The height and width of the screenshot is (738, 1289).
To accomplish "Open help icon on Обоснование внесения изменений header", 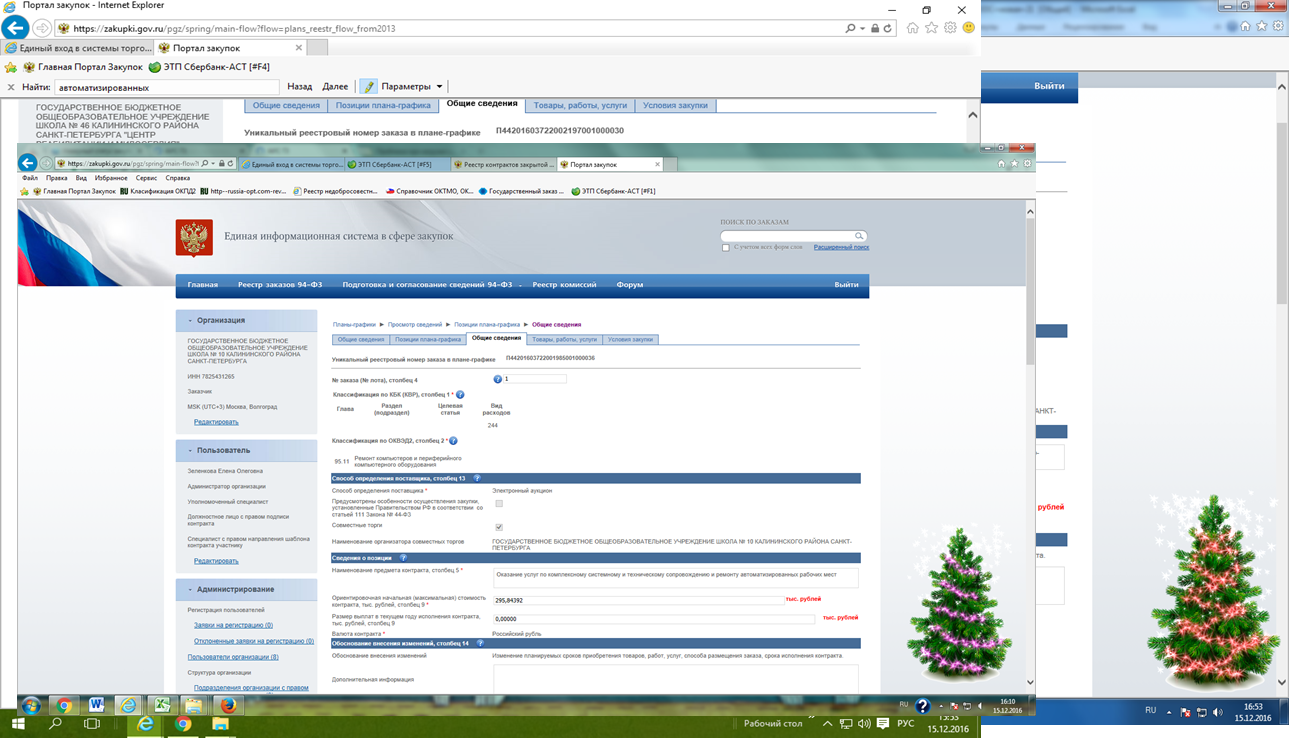I will click(x=481, y=643).
